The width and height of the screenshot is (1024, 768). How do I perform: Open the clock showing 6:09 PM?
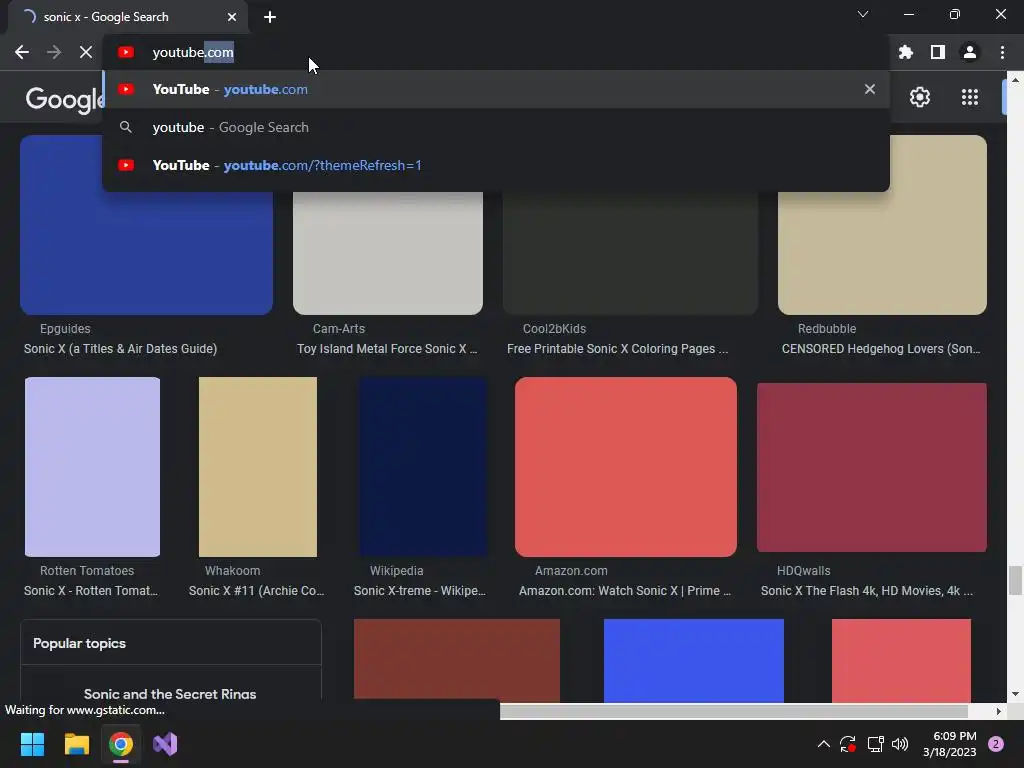(950, 744)
